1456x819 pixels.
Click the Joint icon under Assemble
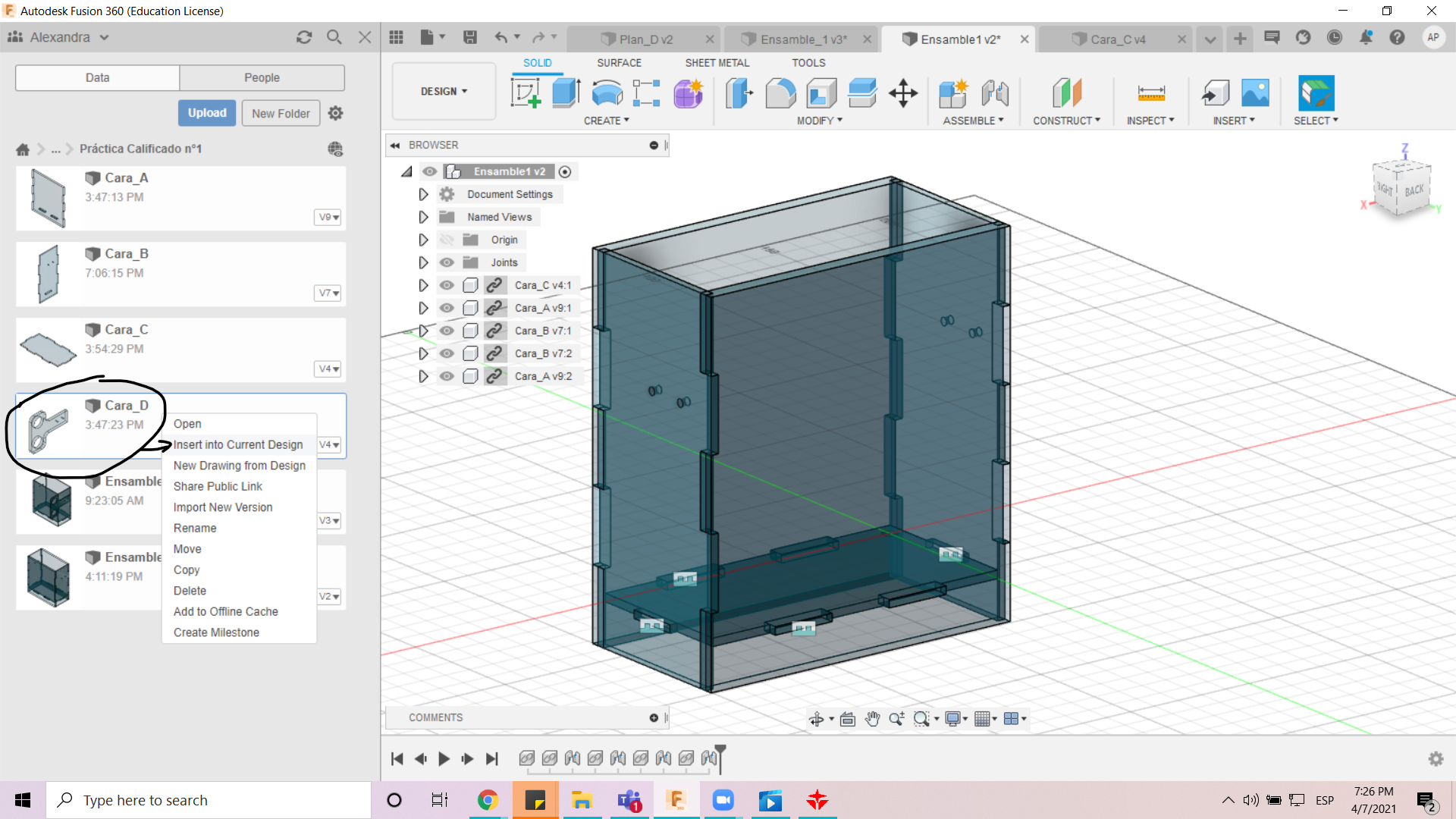coord(994,93)
